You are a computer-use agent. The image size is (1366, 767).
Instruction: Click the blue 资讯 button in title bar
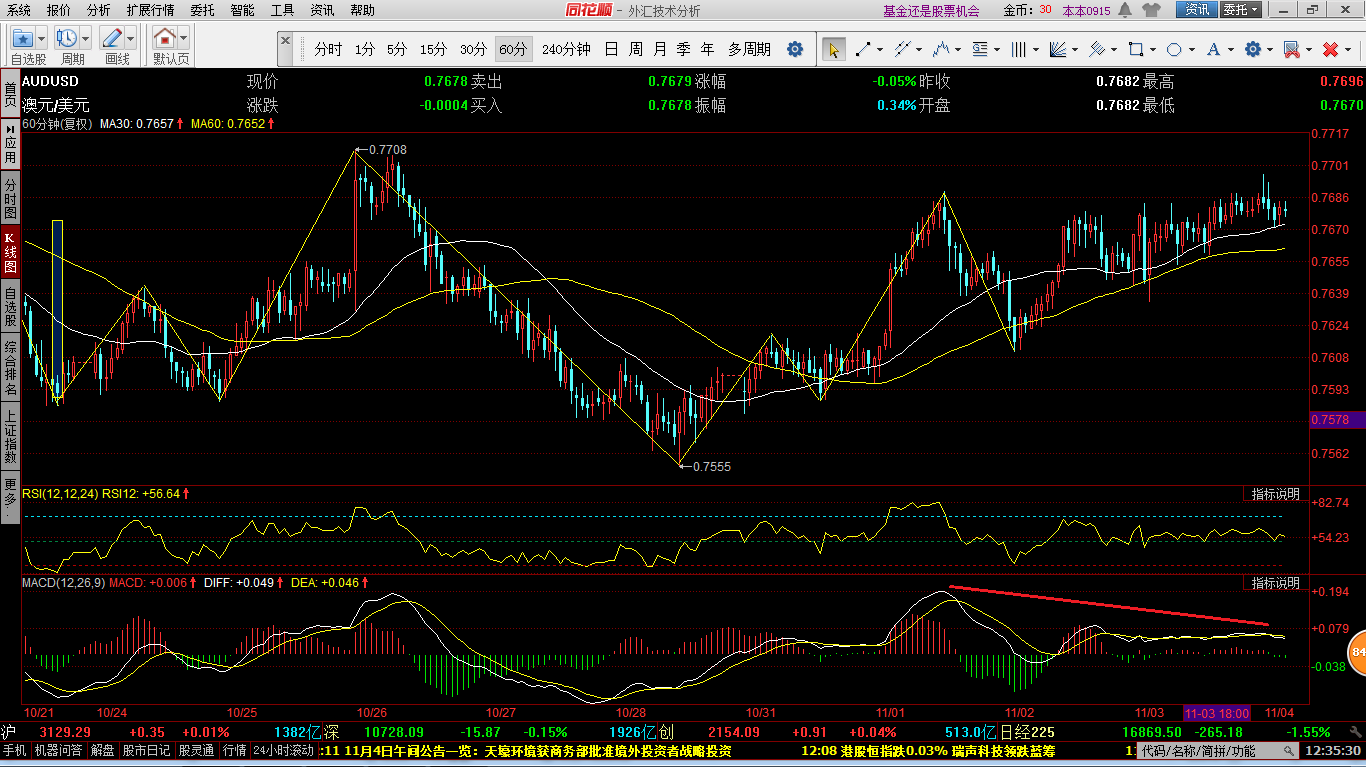pyautogui.click(x=1197, y=10)
